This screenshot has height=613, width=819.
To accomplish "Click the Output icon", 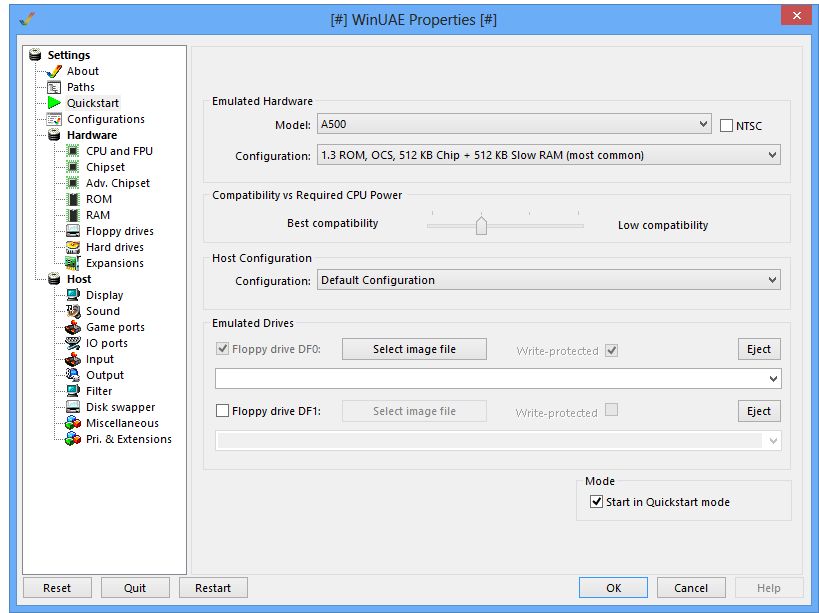I will (73, 375).
